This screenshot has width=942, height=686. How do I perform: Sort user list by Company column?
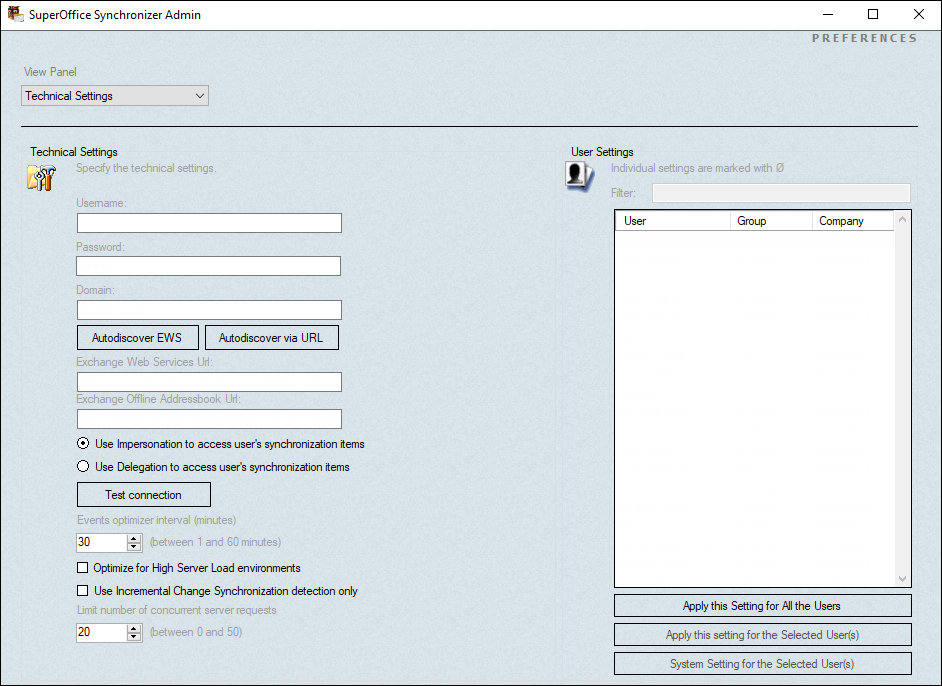(x=853, y=220)
